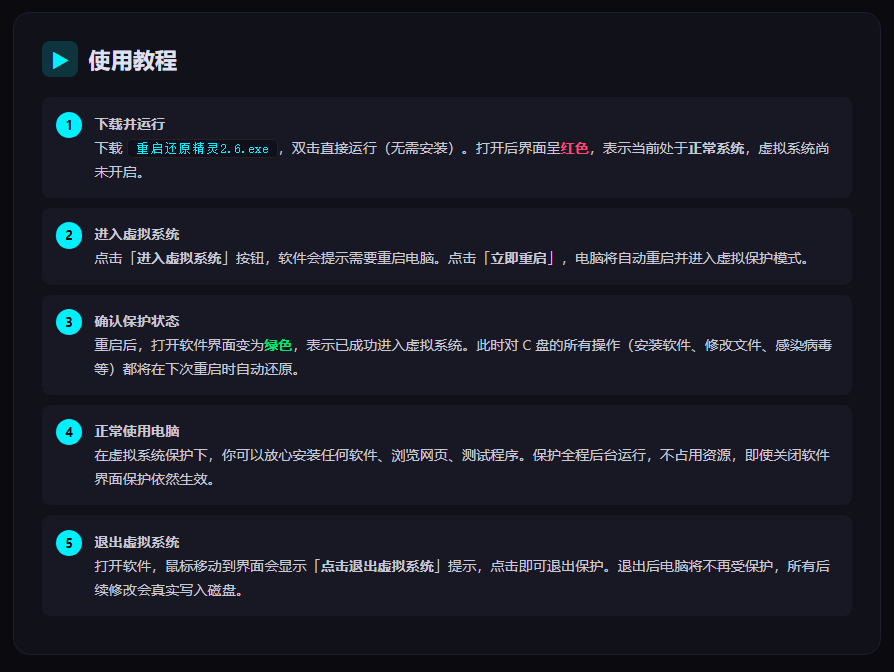
Task: Click the step 4 number badge
Action: pos(69,432)
